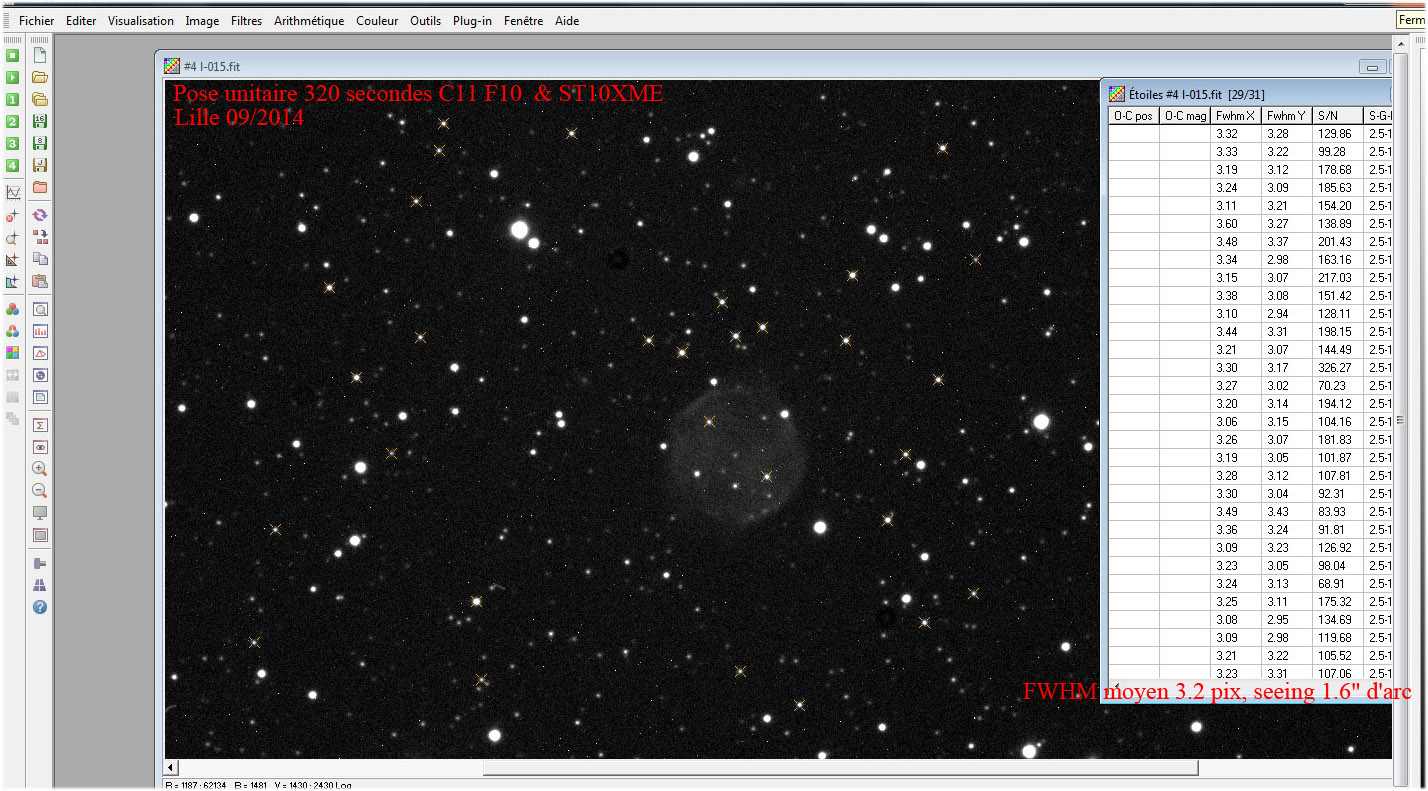Open the Couleur menu
This screenshot has height=791, width=1428.
(377, 21)
